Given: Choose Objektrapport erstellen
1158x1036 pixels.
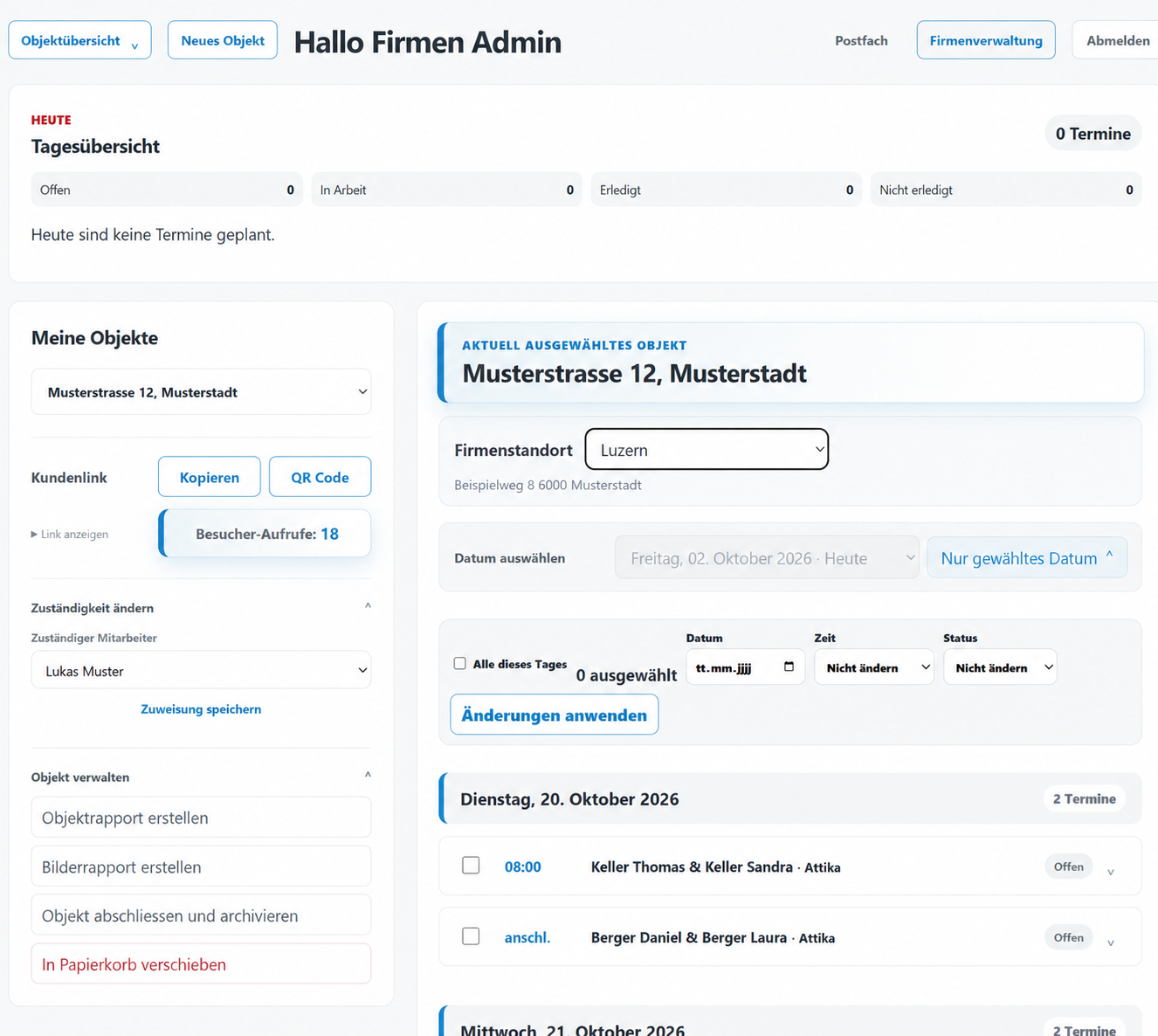Looking at the screenshot, I should tap(201, 818).
